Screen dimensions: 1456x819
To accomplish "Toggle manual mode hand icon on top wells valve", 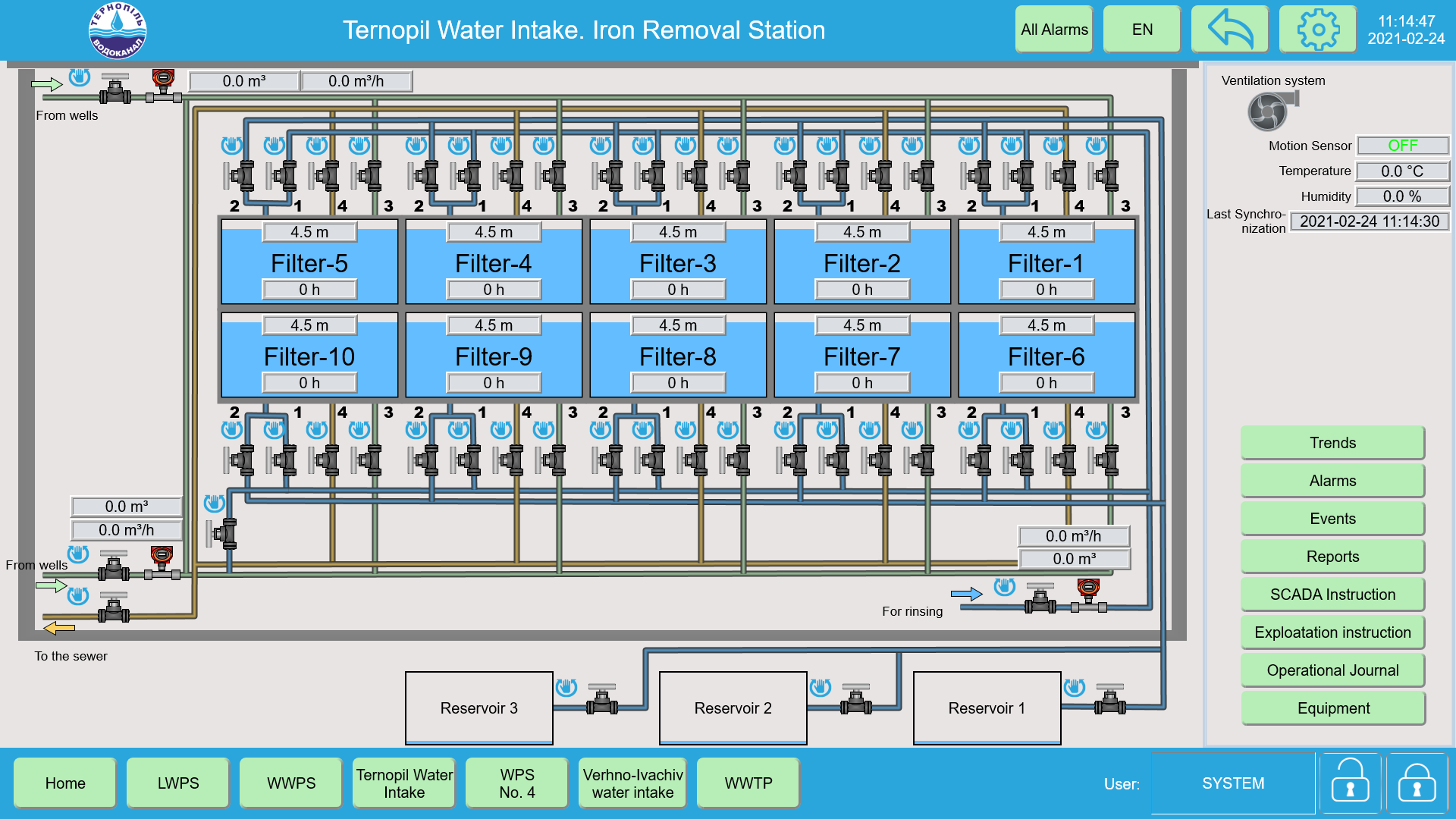I will click(79, 77).
